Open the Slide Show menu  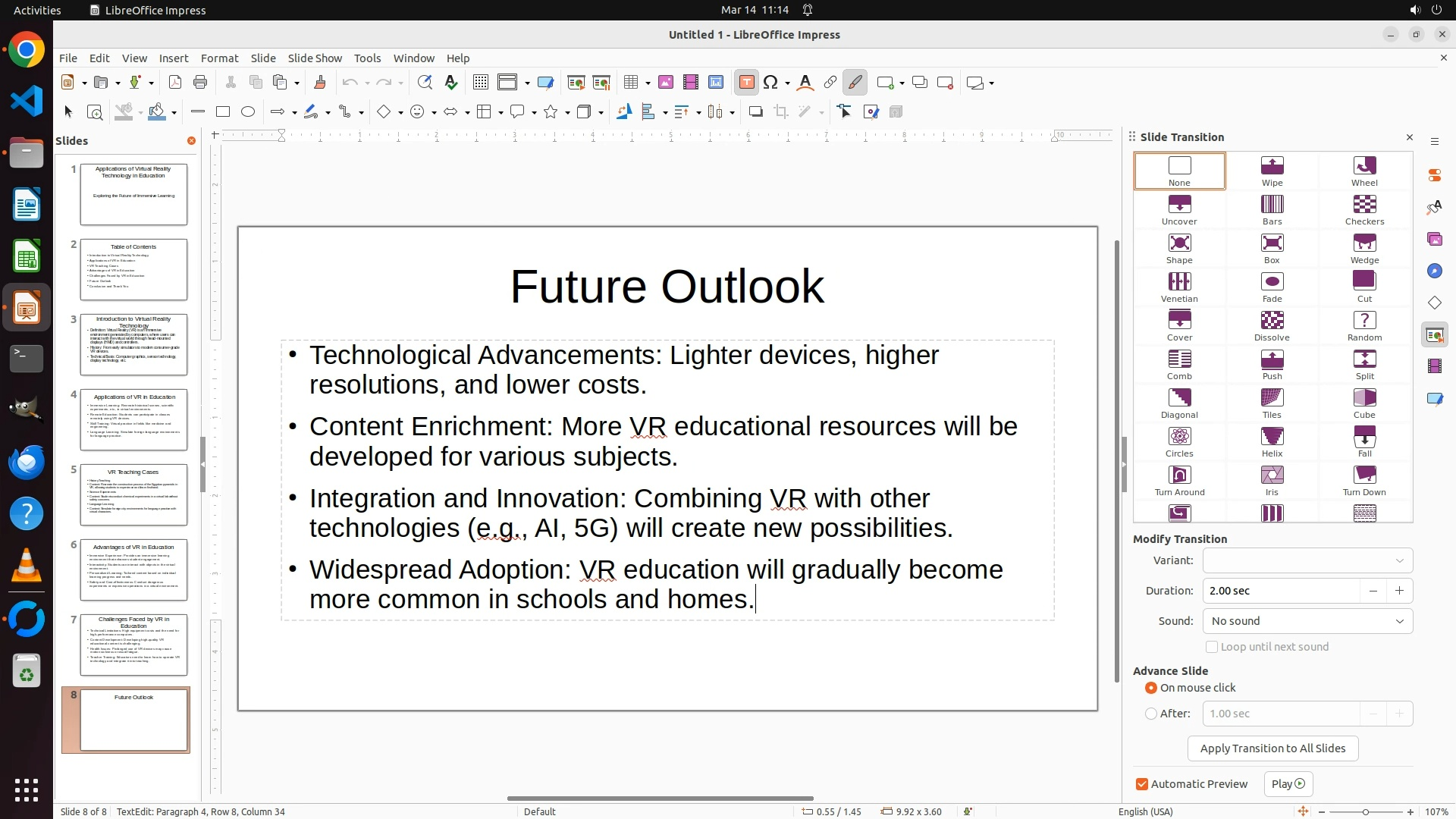pyautogui.click(x=315, y=58)
